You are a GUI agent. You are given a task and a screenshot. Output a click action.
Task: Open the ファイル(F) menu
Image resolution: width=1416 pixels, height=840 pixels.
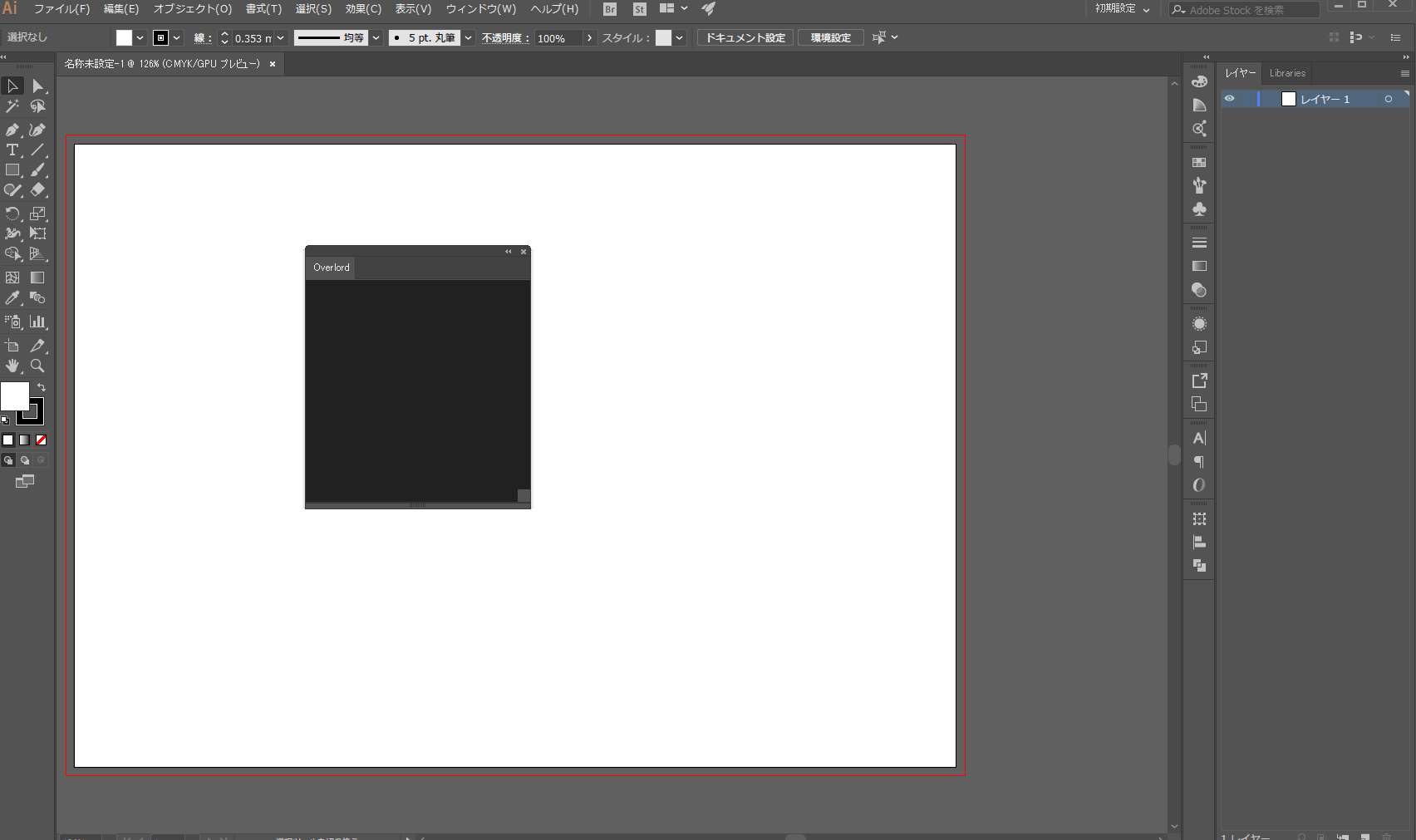(61, 9)
